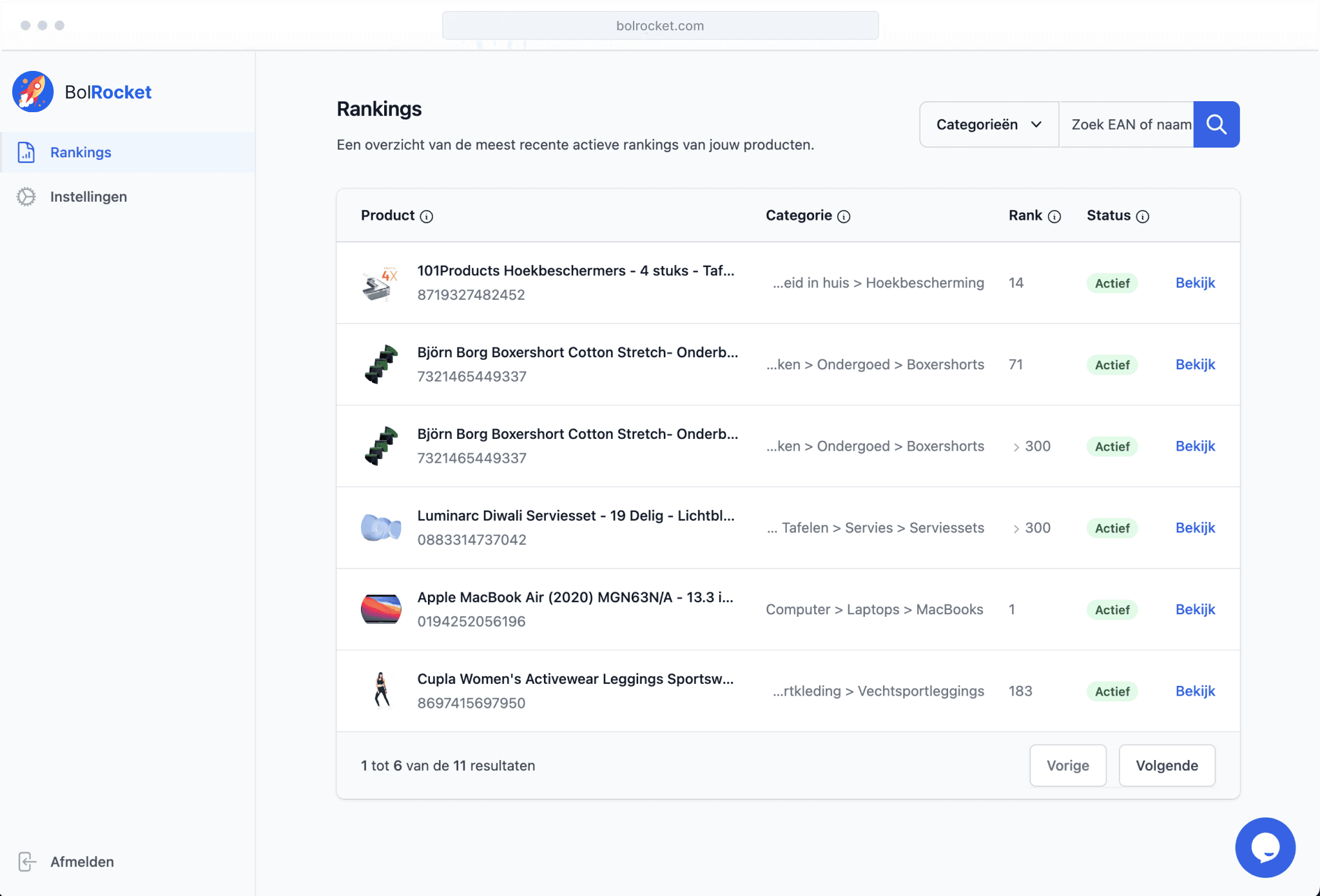Click category Tafelen > Servies > Serviessets
The height and width of the screenshot is (896, 1320).
click(876, 528)
